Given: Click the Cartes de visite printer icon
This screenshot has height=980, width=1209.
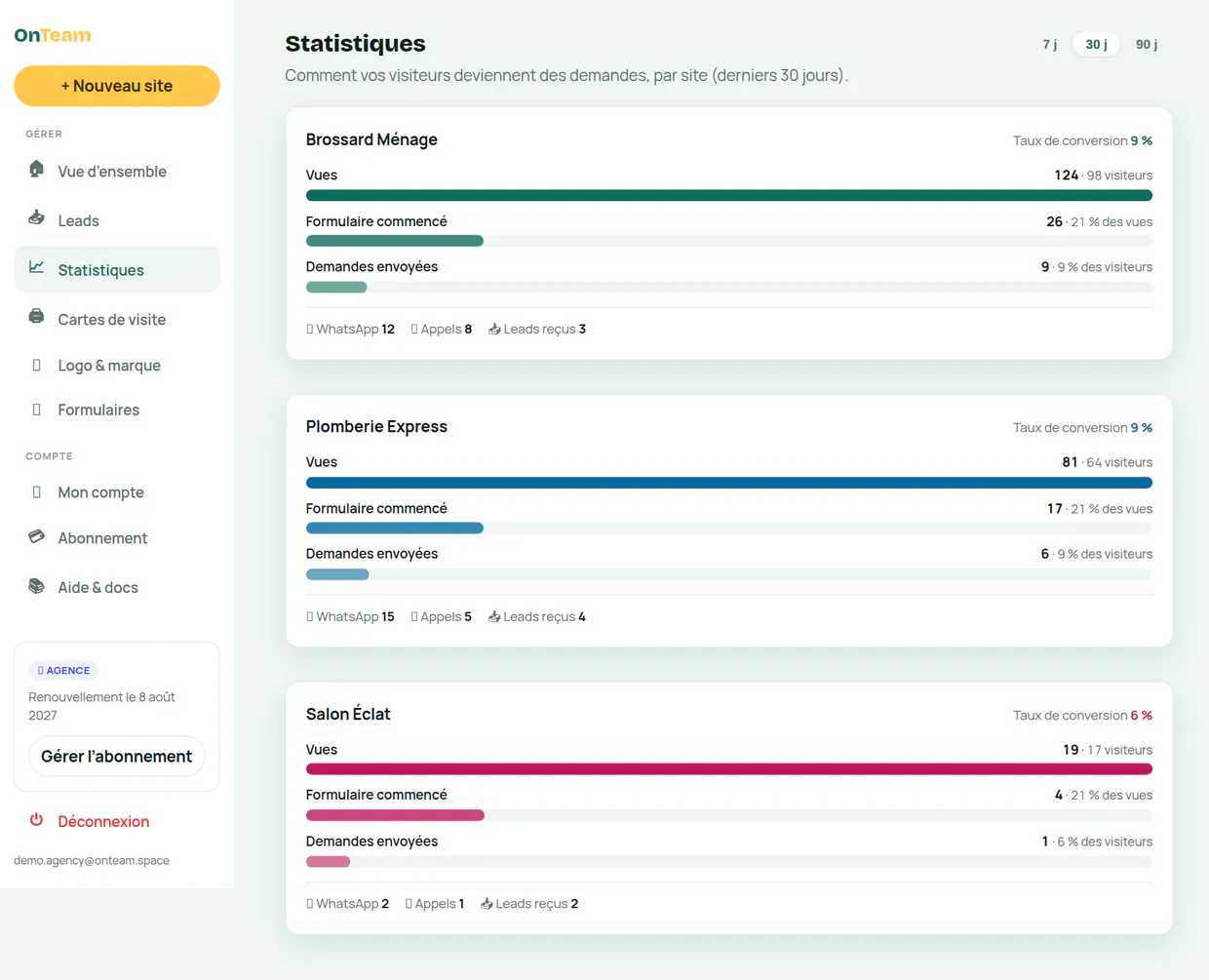Looking at the screenshot, I should point(37,317).
